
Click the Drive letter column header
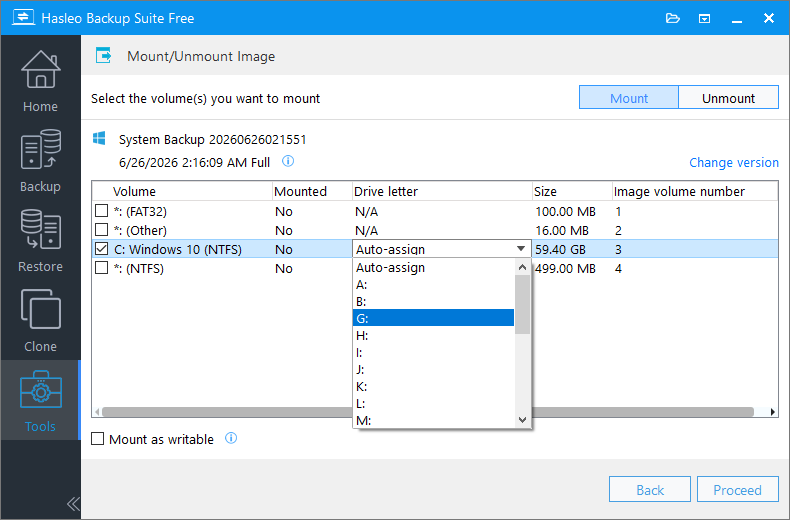[x=442, y=191]
